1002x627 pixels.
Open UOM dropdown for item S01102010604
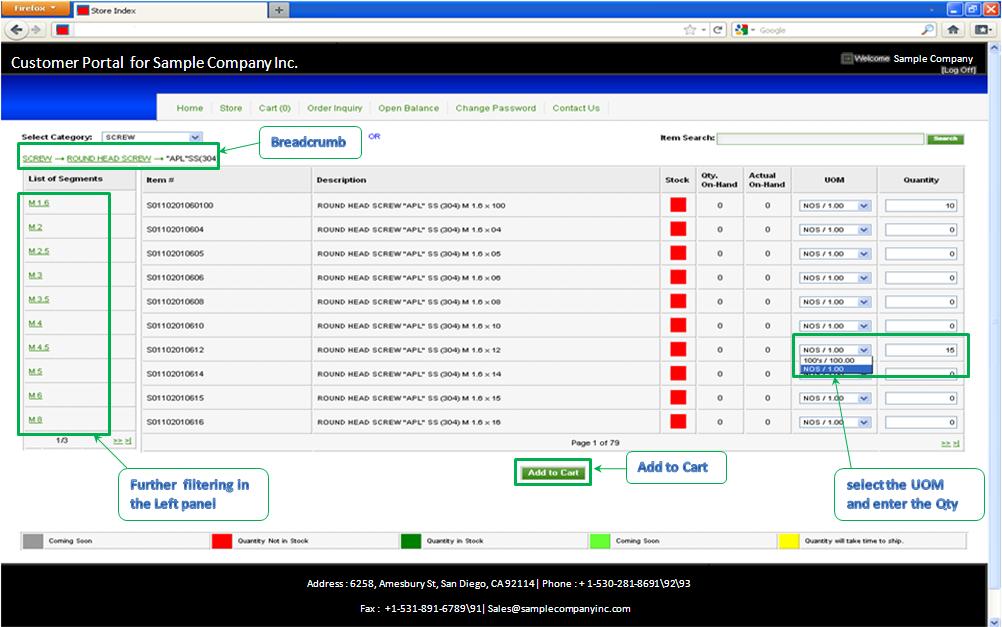coord(835,229)
